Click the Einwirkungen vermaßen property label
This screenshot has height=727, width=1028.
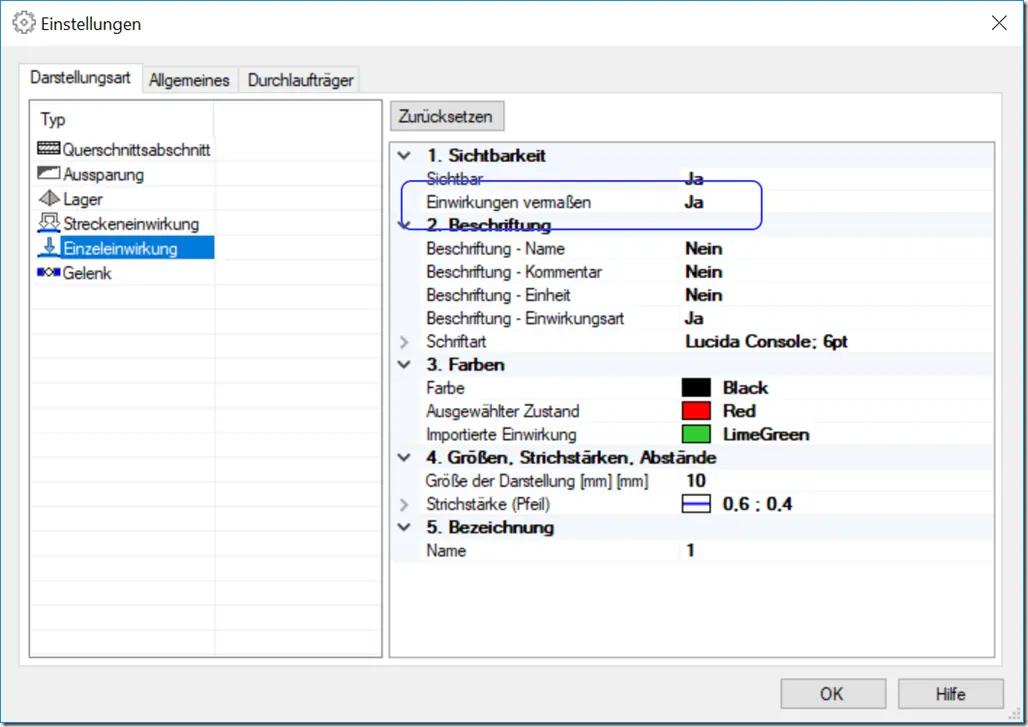(509, 202)
